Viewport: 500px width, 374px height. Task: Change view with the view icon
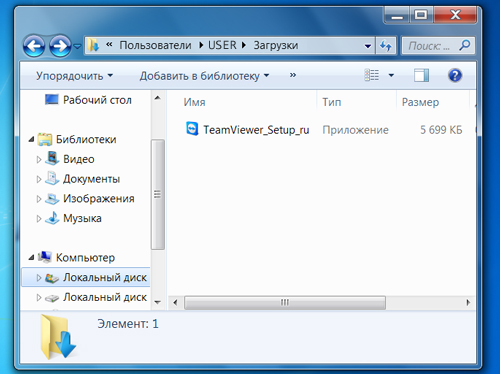[372, 75]
